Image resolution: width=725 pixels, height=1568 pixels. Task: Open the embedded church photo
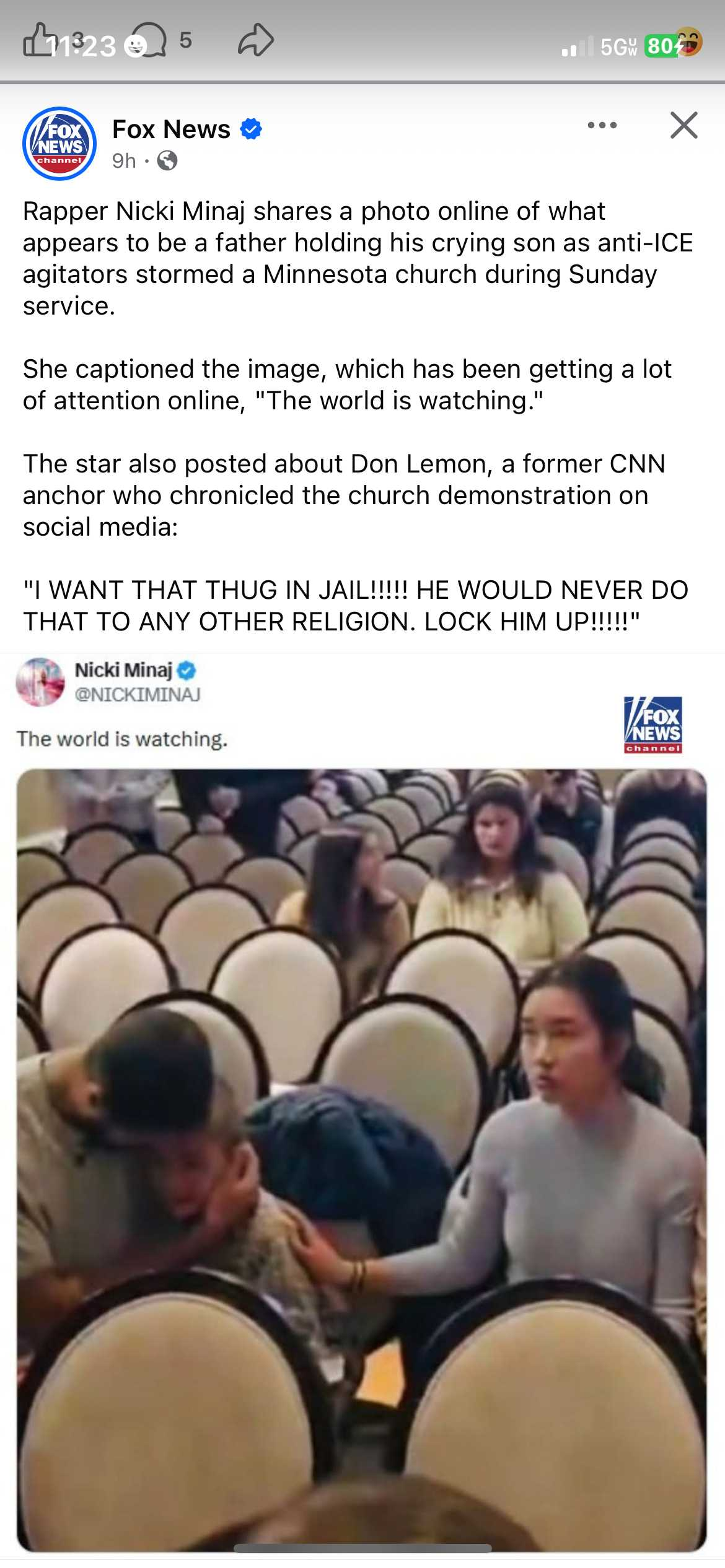(362, 1159)
